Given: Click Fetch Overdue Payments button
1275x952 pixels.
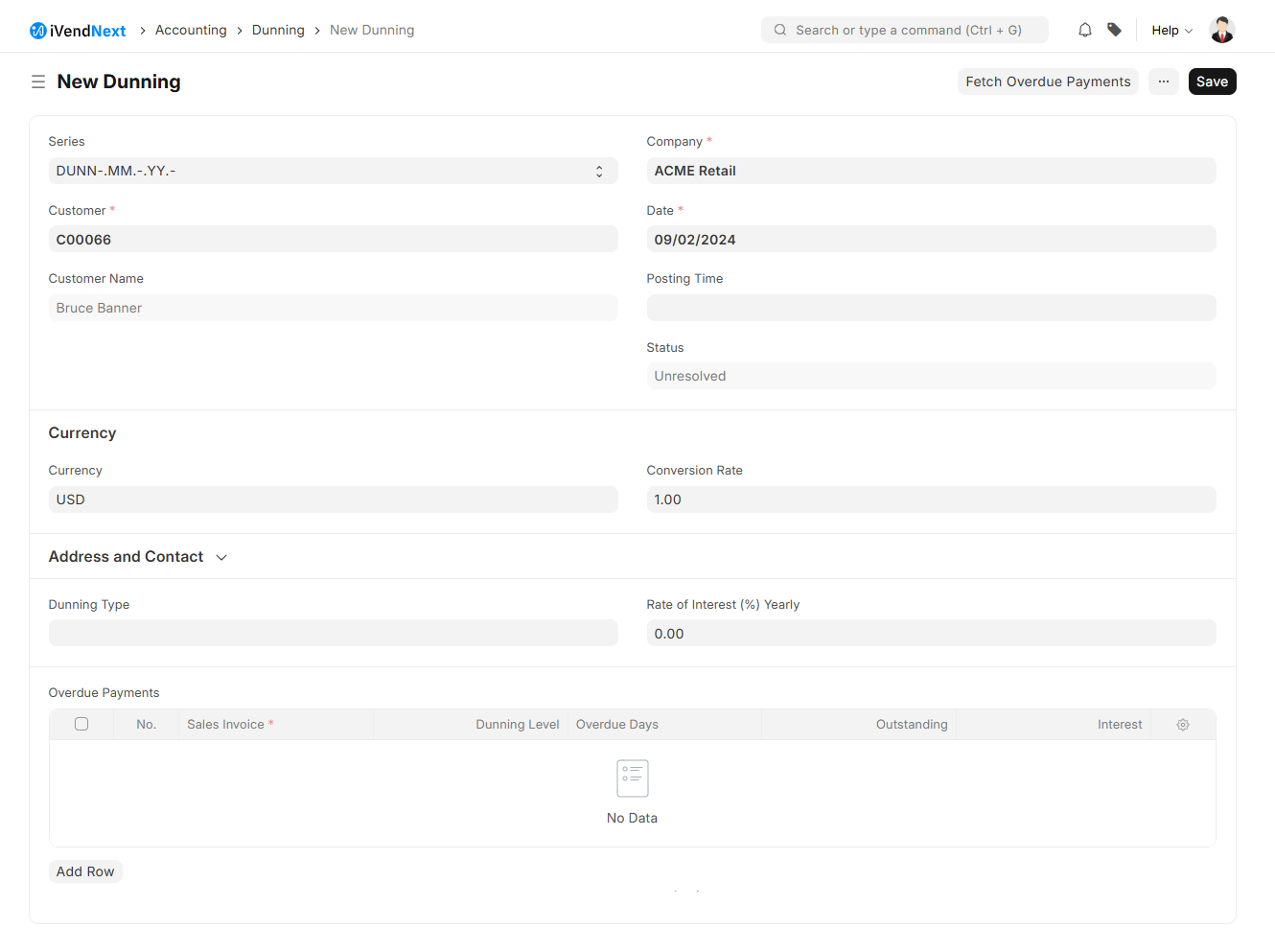Looking at the screenshot, I should (1047, 81).
